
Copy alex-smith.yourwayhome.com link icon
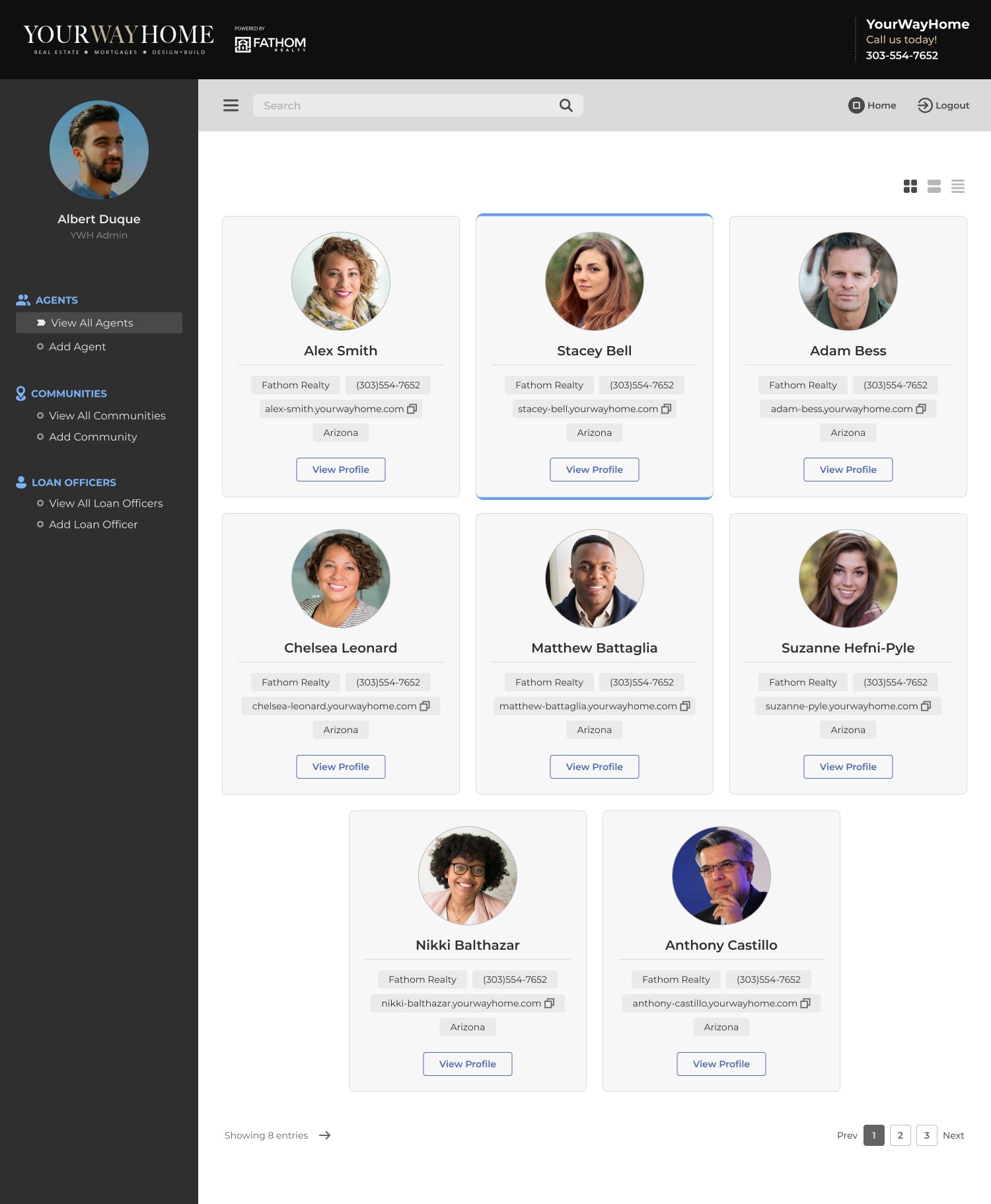(x=412, y=409)
